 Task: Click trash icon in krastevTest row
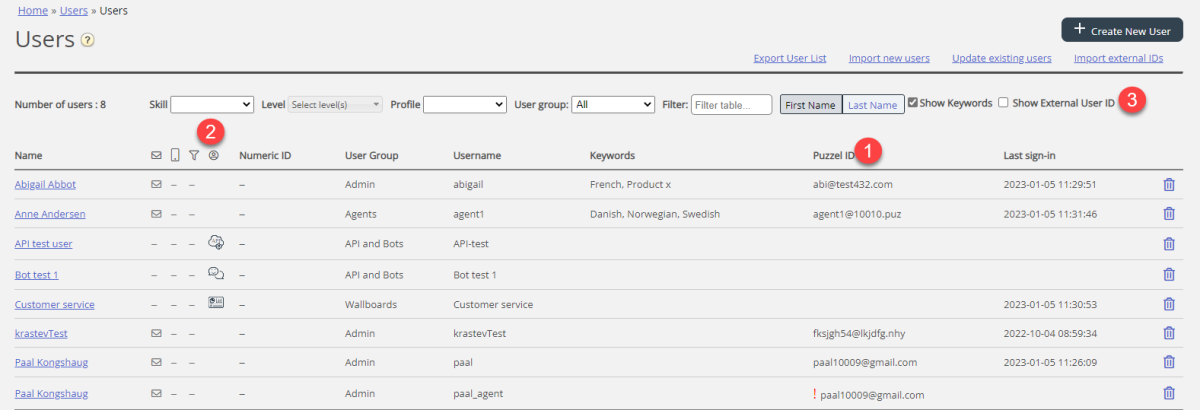click(x=1168, y=333)
